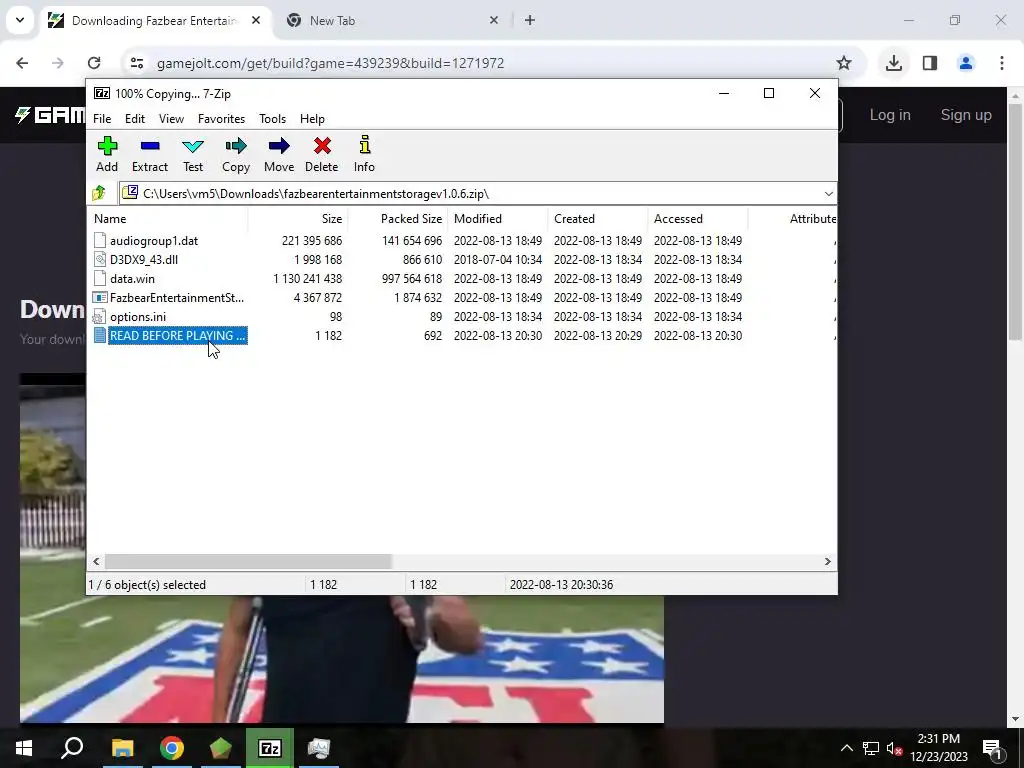Open the Tools menu
Image resolution: width=1024 pixels, height=768 pixels.
click(272, 119)
